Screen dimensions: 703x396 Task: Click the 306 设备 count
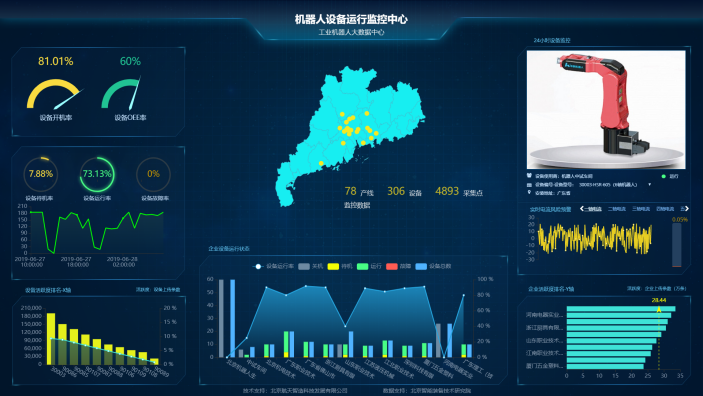[x=404, y=192]
